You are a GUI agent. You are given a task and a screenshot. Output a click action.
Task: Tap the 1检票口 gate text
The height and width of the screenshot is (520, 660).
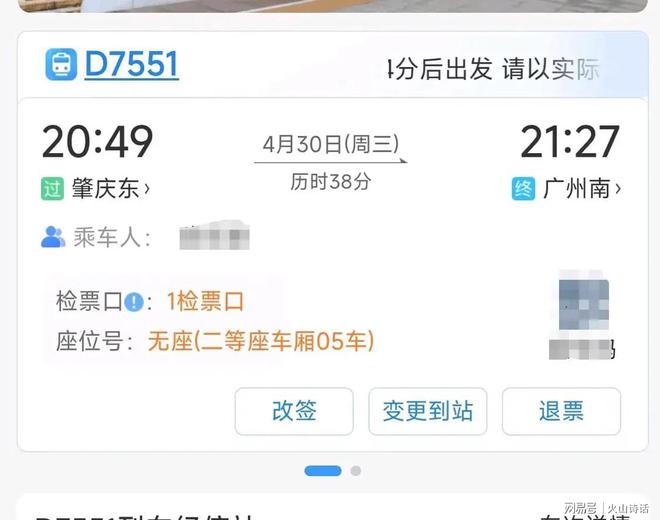coord(205,301)
